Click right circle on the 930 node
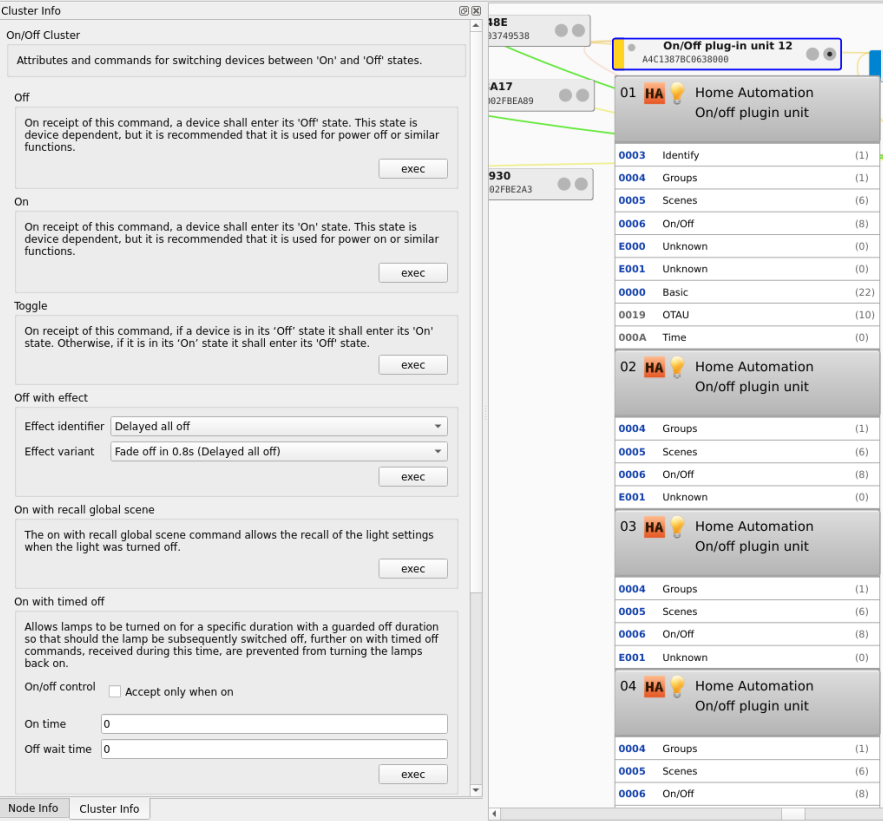Viewport: 883px width, 821px height. [x=581, y=184]
